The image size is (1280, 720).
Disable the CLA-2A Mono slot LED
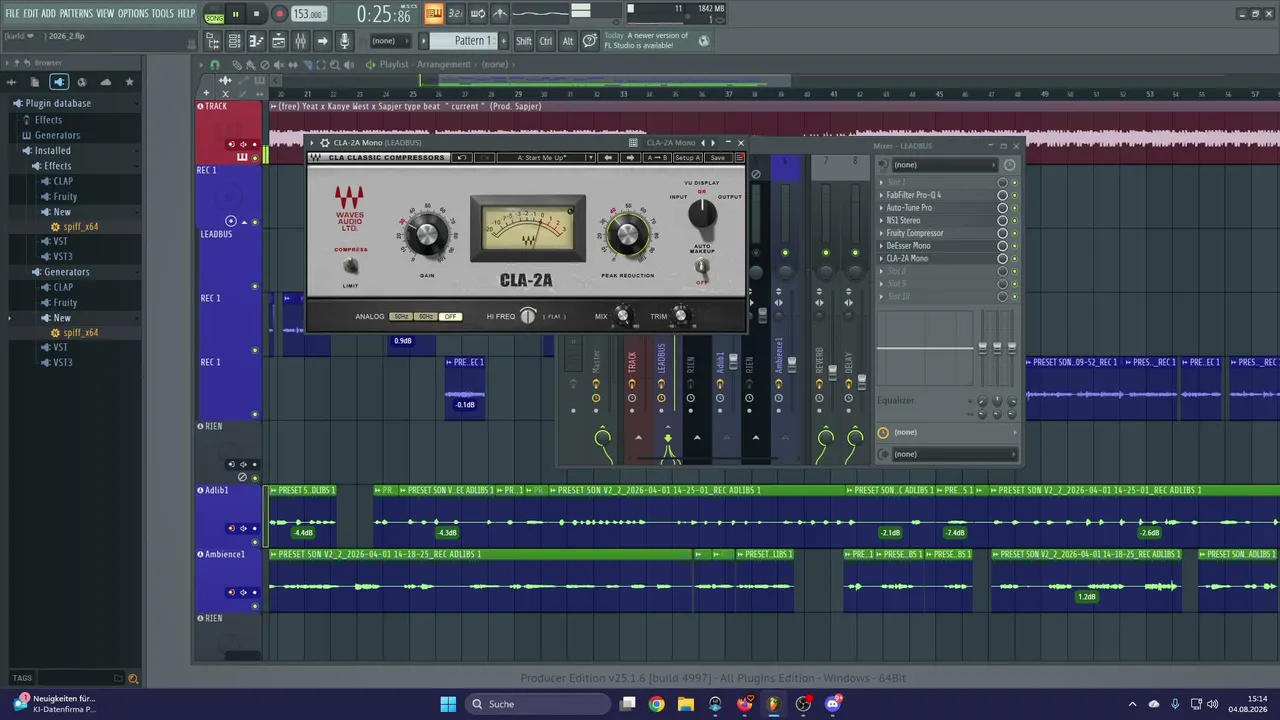pyautogui.click(x=1014, y=258)
